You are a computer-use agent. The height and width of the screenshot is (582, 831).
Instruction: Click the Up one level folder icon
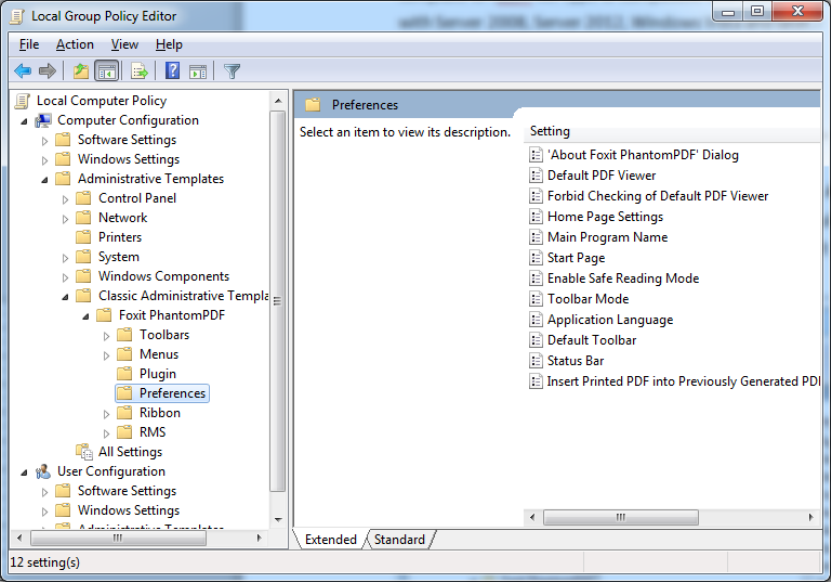click(81, 70)
